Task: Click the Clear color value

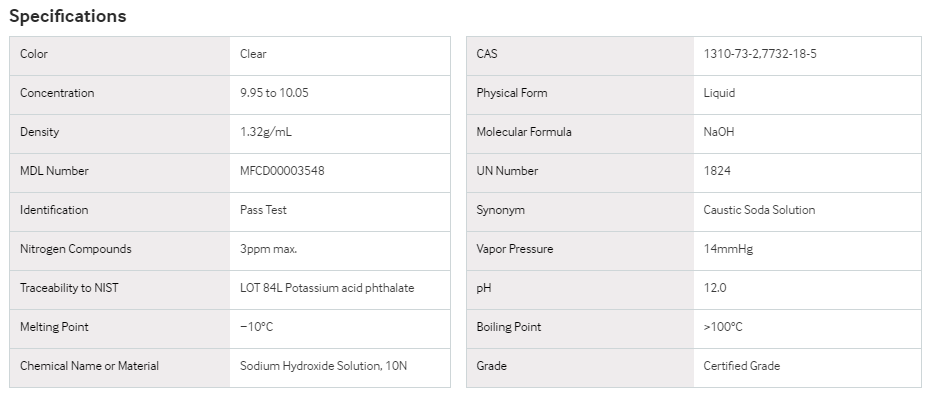Action: click(x=253, y=54)
